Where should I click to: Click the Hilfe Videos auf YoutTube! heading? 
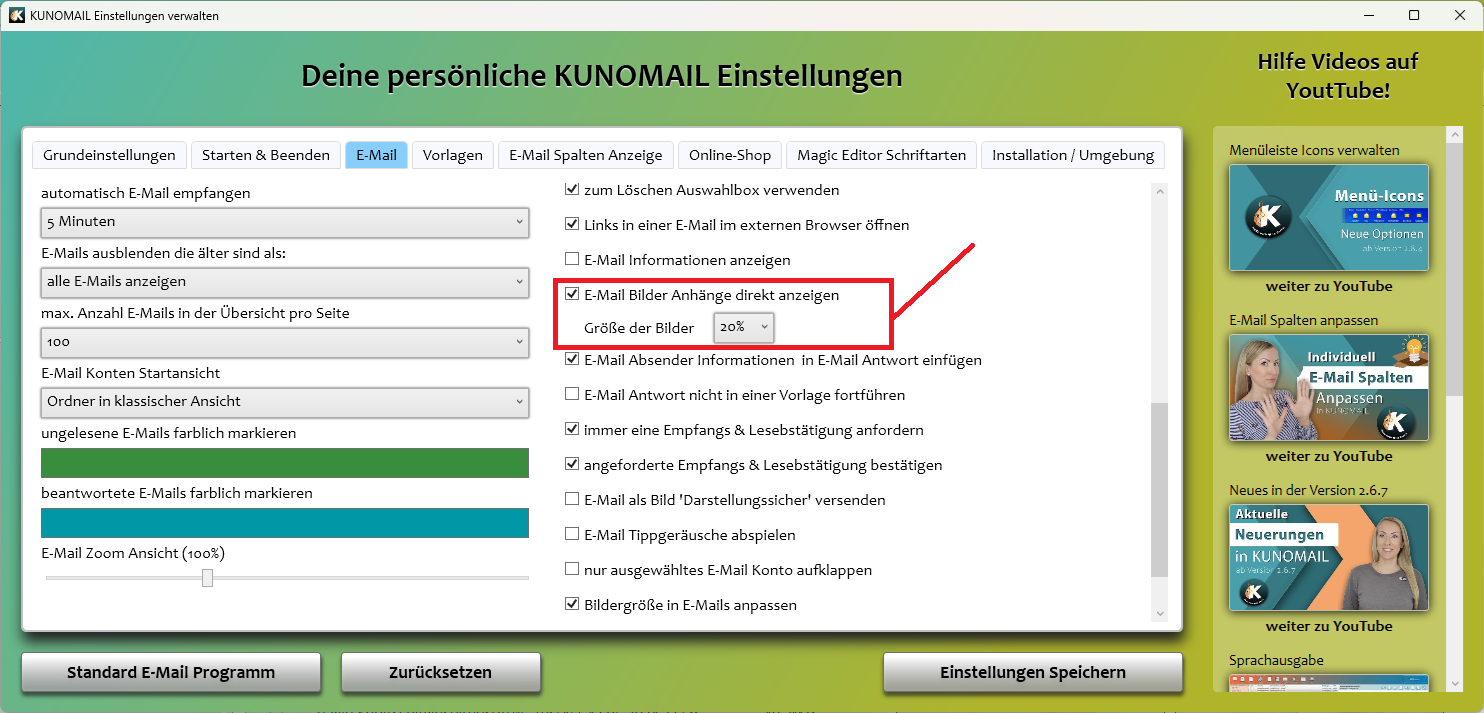(x=1338, y=76)
